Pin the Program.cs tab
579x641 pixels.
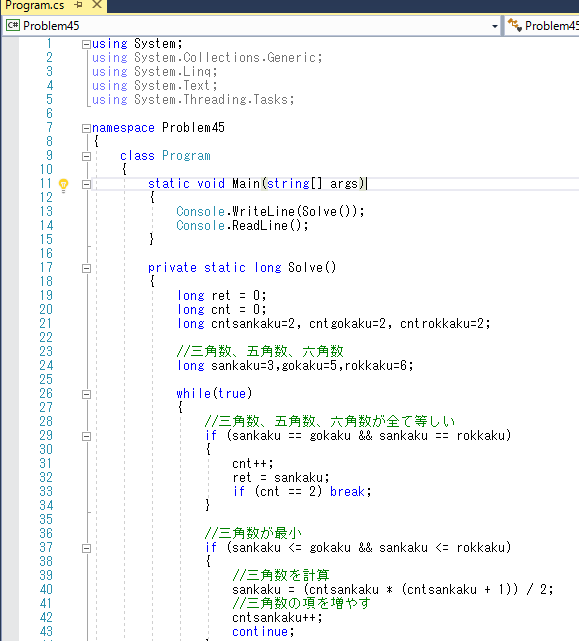coord(79,5)
